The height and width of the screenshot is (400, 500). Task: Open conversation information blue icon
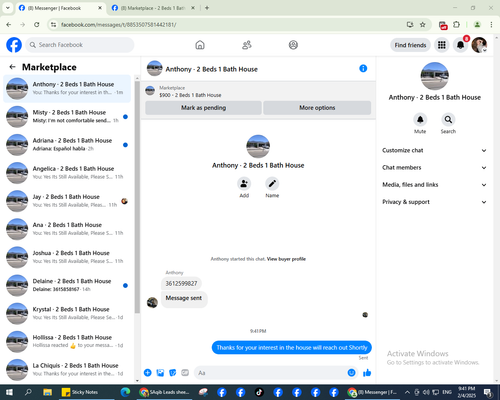point(363,68)
